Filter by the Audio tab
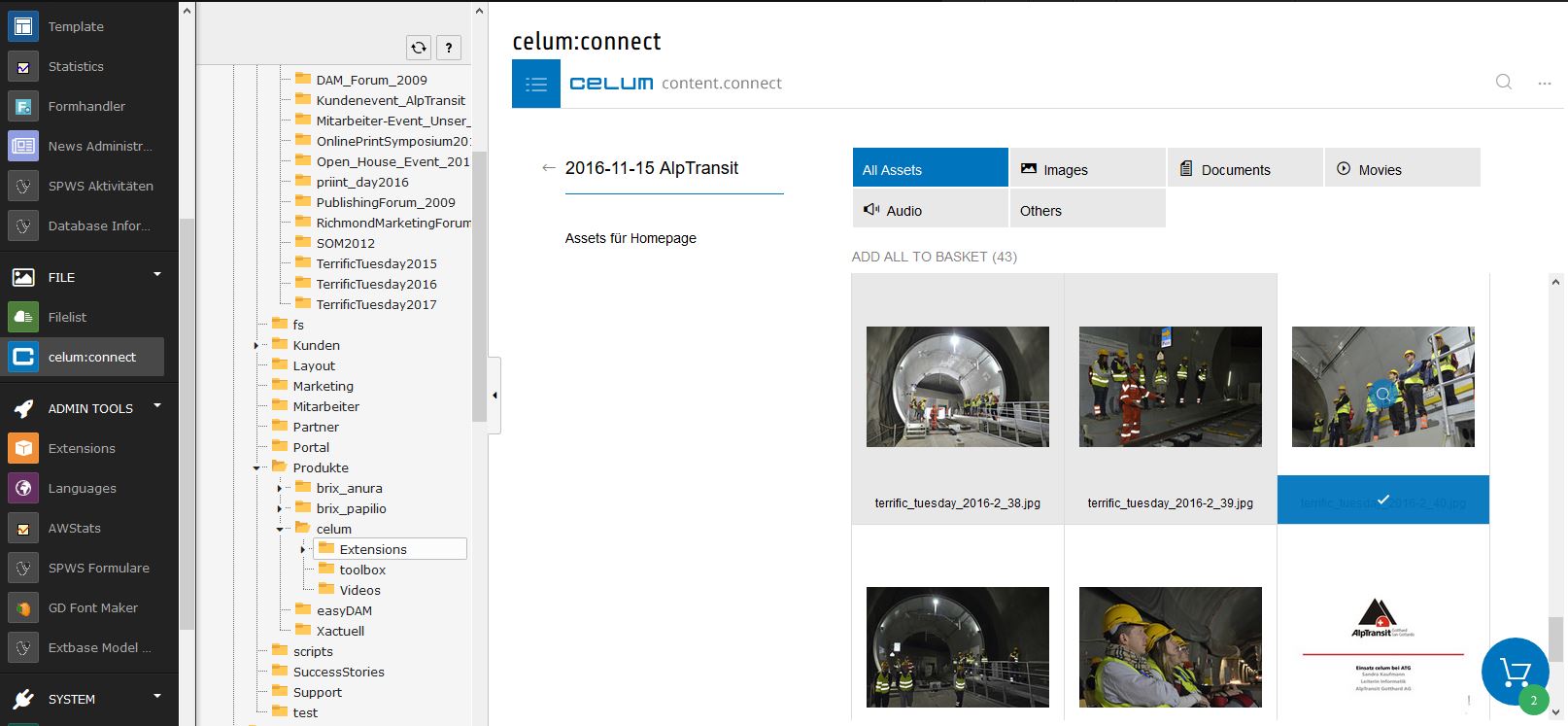This screenshot has width=1568, height=726. pos(931,208)
